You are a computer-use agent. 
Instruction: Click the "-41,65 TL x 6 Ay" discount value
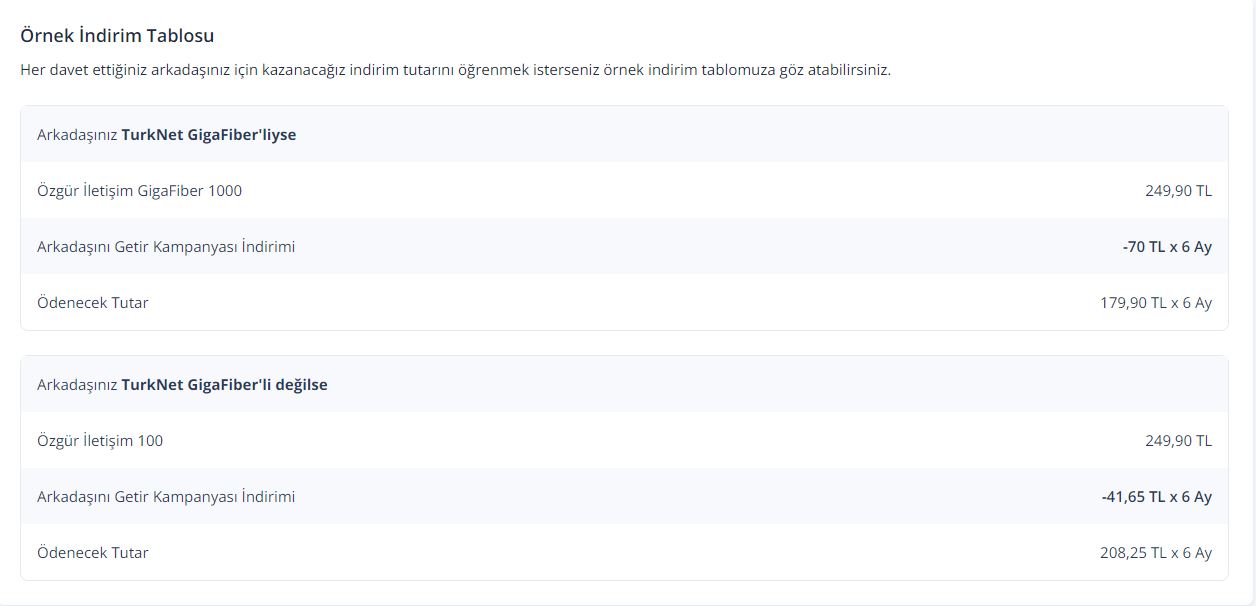[1157, 496]
